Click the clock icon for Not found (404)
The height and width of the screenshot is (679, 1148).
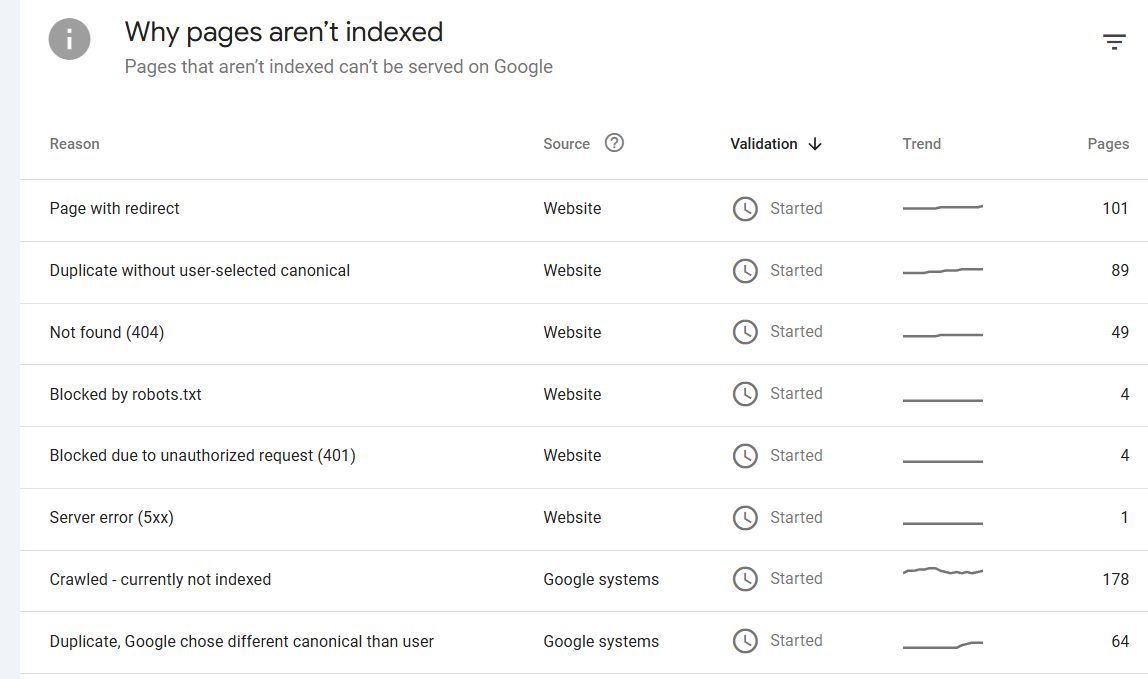[745, 332]
